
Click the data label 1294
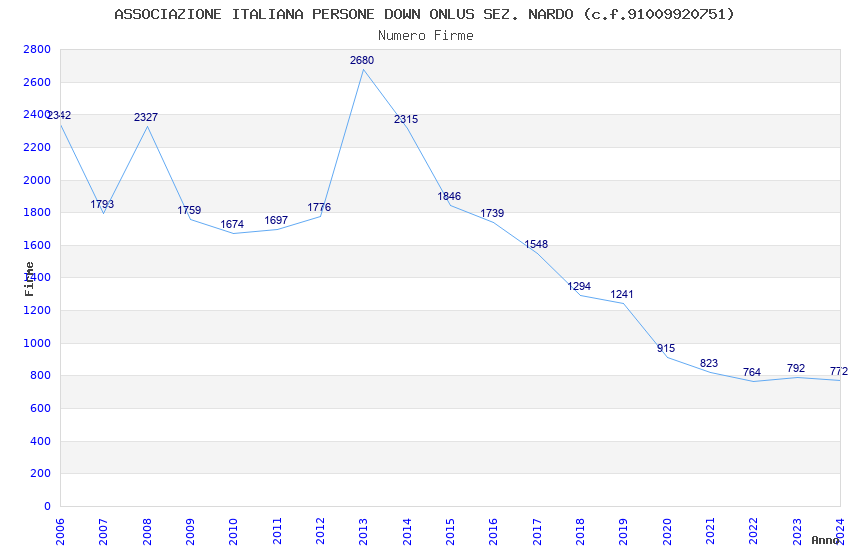[x=579, y=286]
